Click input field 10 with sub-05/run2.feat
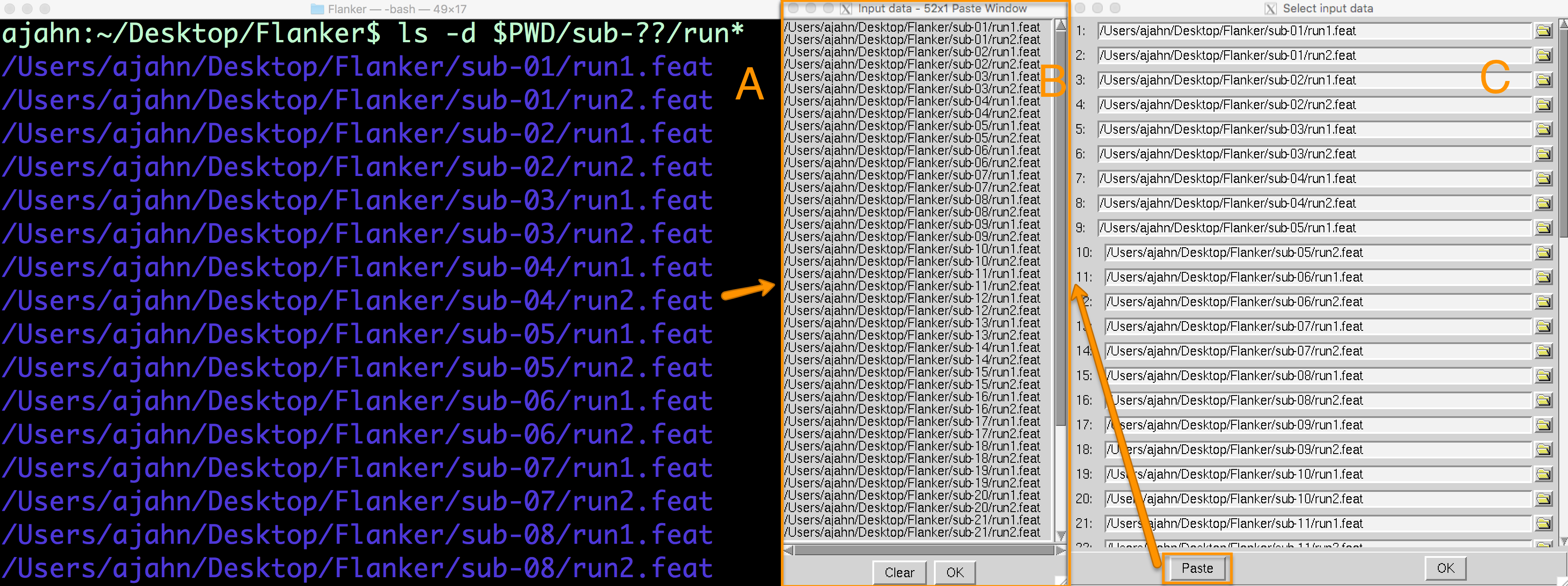 click(x=1318, y=252)
